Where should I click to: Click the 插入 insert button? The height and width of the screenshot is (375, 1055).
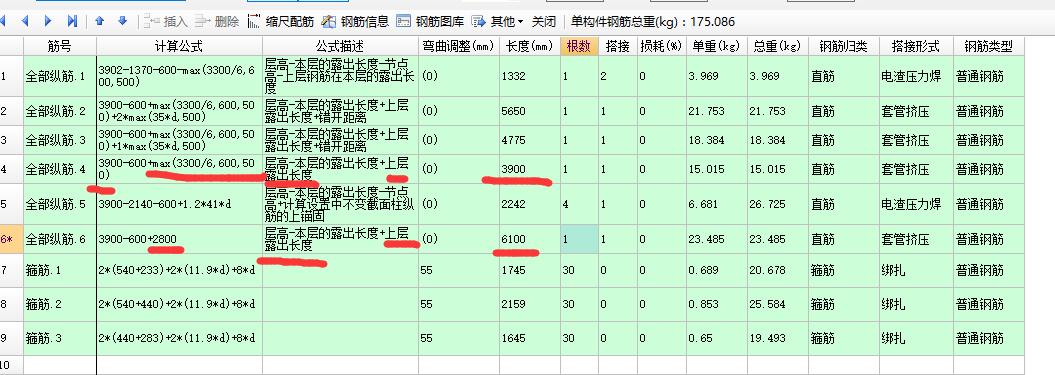[166, 22]
